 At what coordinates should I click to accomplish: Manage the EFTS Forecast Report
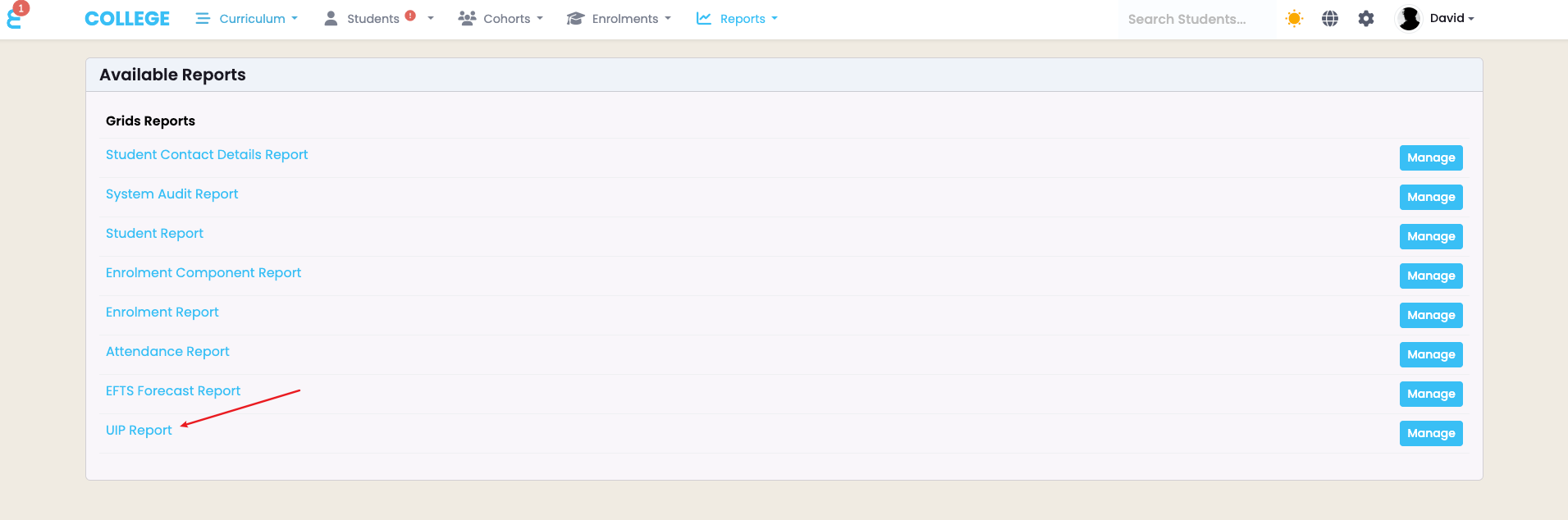click(1431, 394)
